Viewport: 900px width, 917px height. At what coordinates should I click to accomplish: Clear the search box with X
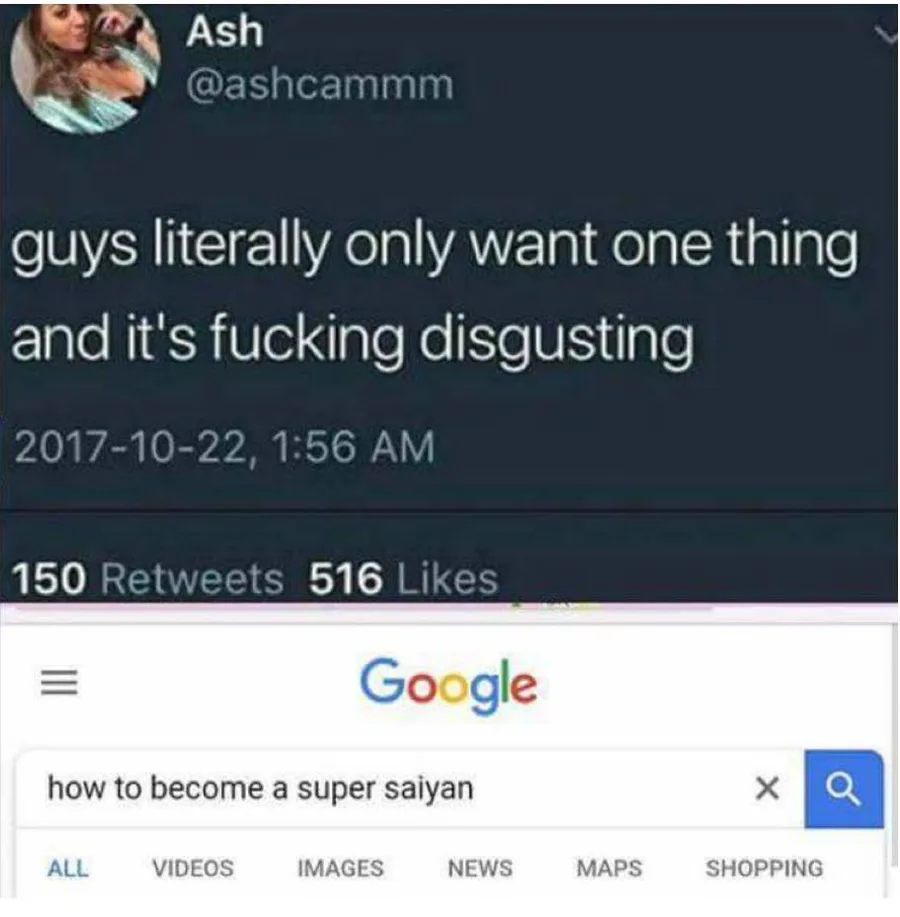[767, 788]
